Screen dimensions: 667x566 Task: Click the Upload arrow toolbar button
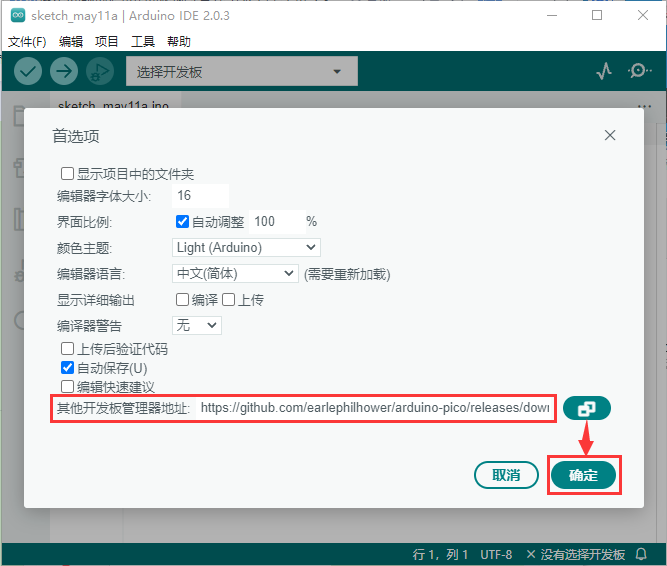click(x=64, y=71)
